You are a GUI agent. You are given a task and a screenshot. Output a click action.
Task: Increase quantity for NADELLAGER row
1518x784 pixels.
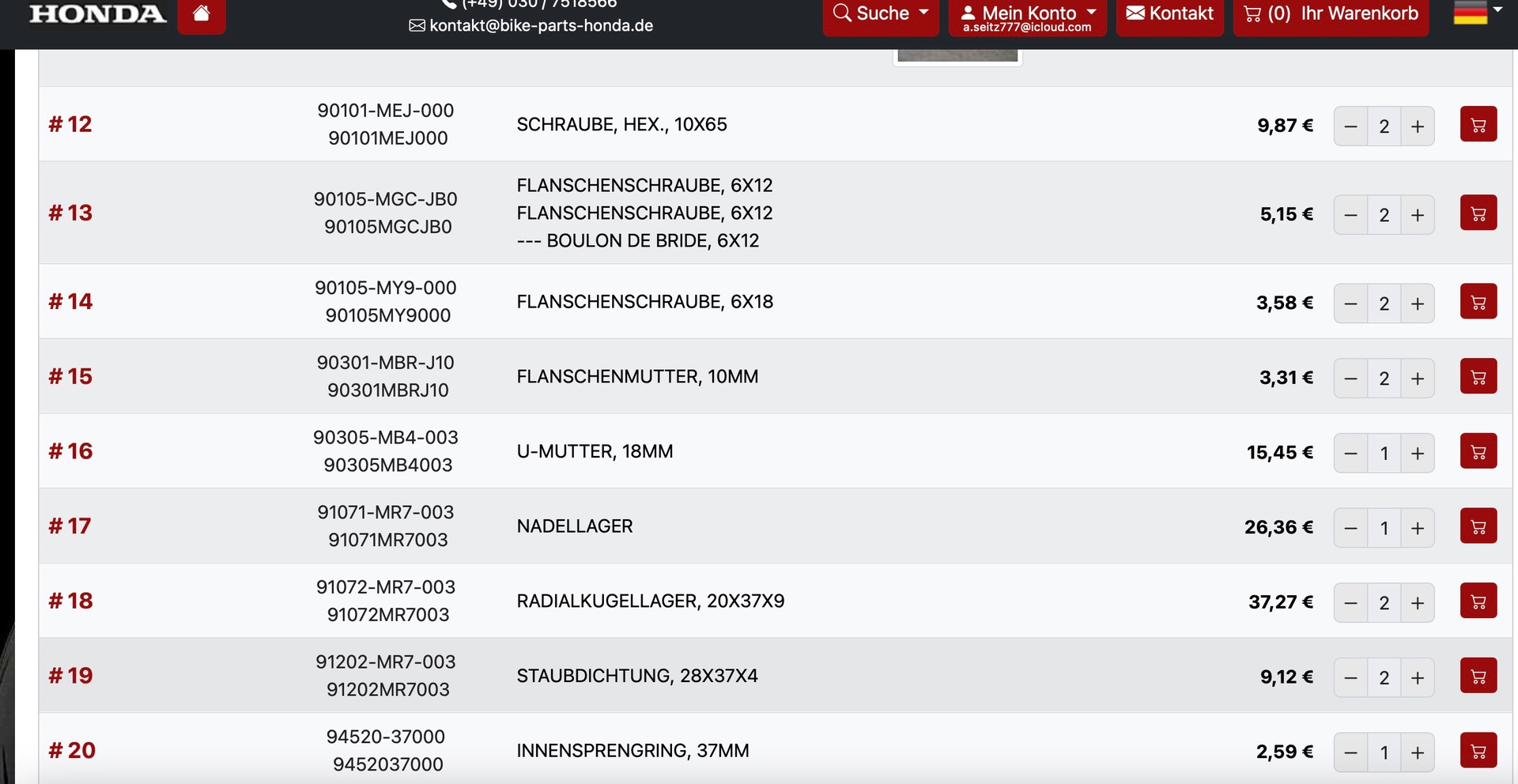click(x=1418, y=528)
